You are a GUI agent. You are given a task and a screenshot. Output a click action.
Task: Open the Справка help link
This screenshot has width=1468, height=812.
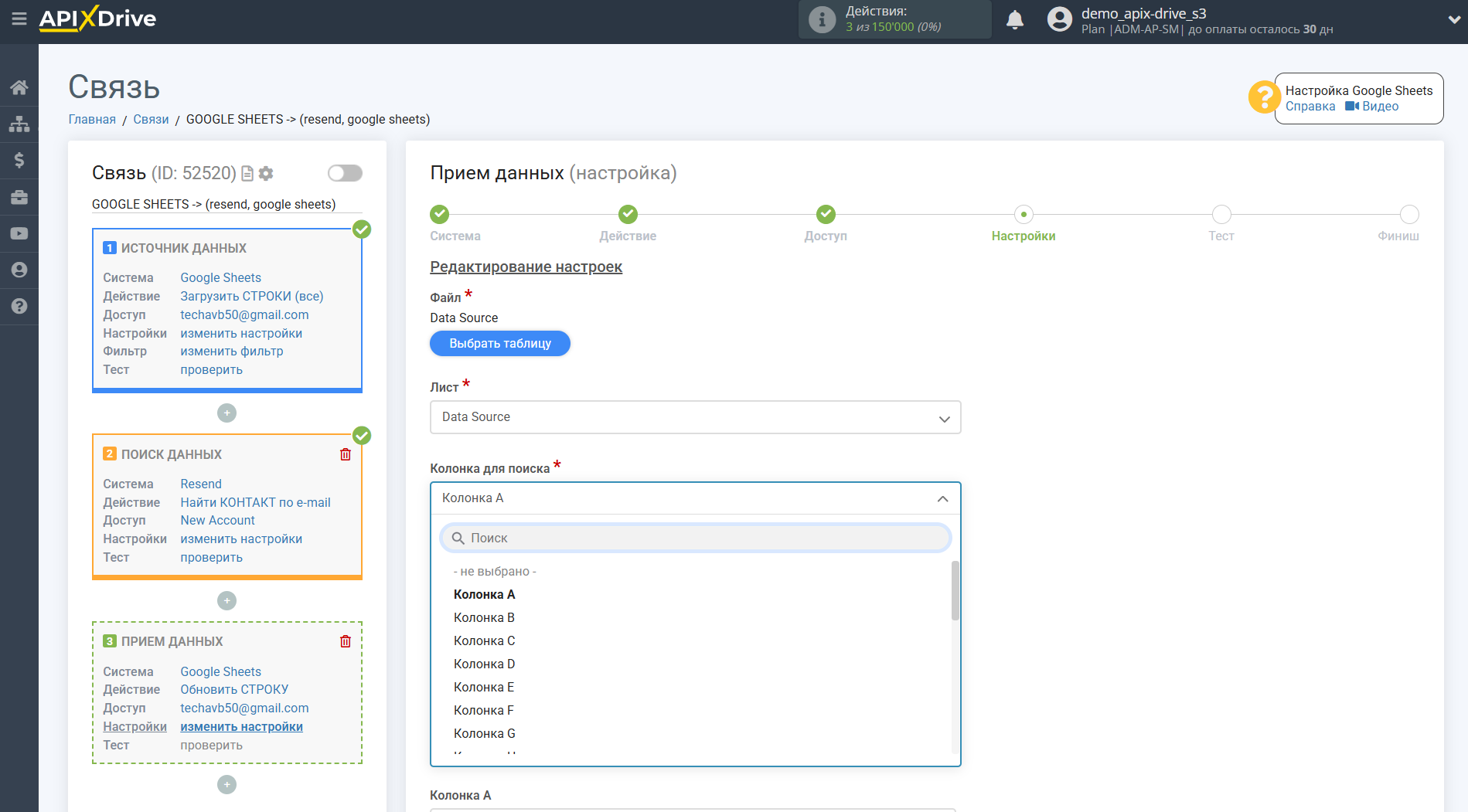click(x=1310, y=107)
